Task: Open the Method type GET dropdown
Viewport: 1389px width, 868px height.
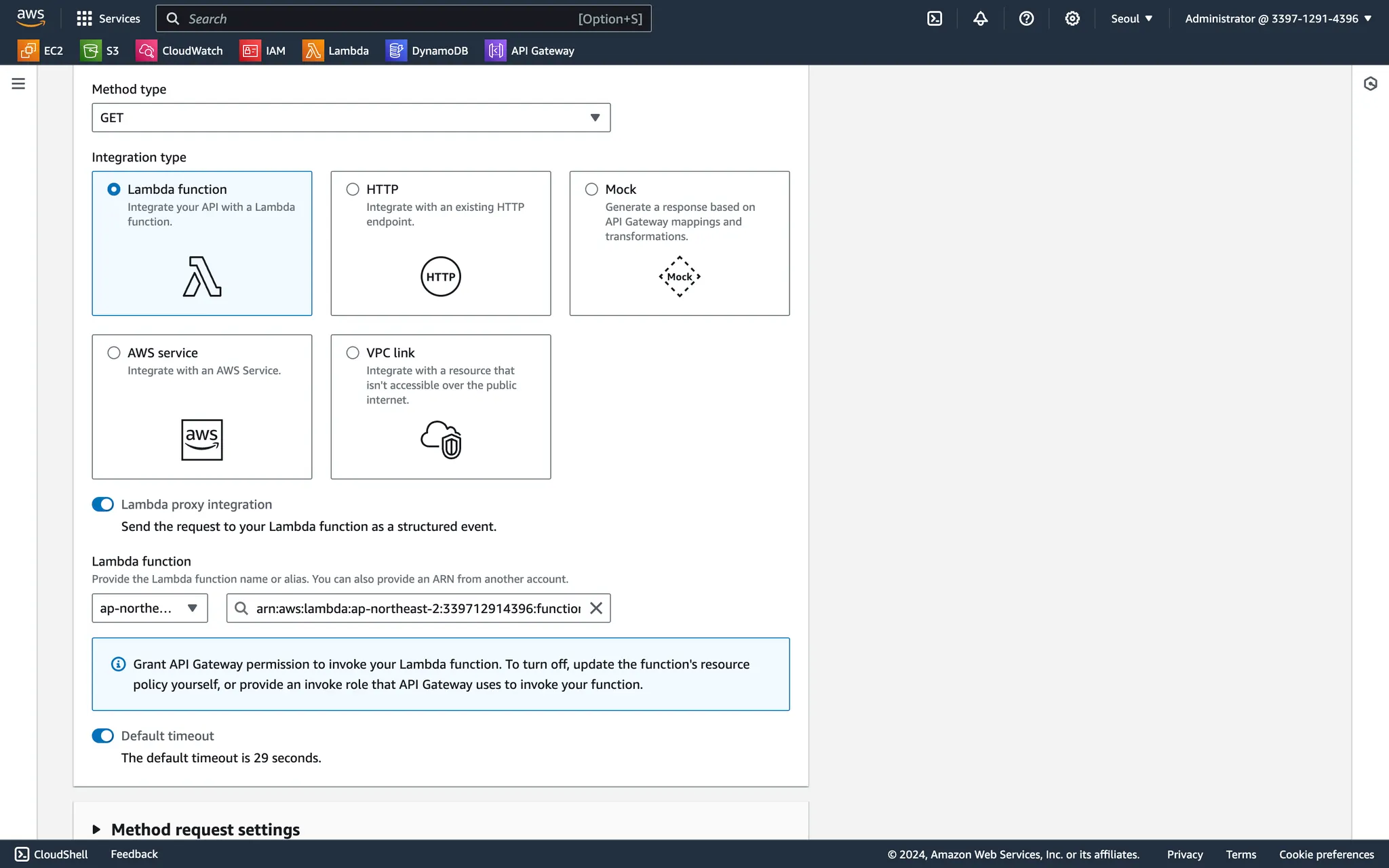Action: click(x=351, y=118)
